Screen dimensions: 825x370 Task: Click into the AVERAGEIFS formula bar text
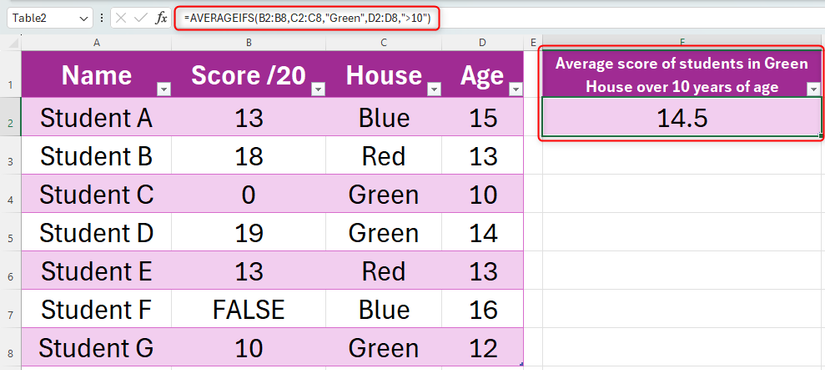point(307,18)
